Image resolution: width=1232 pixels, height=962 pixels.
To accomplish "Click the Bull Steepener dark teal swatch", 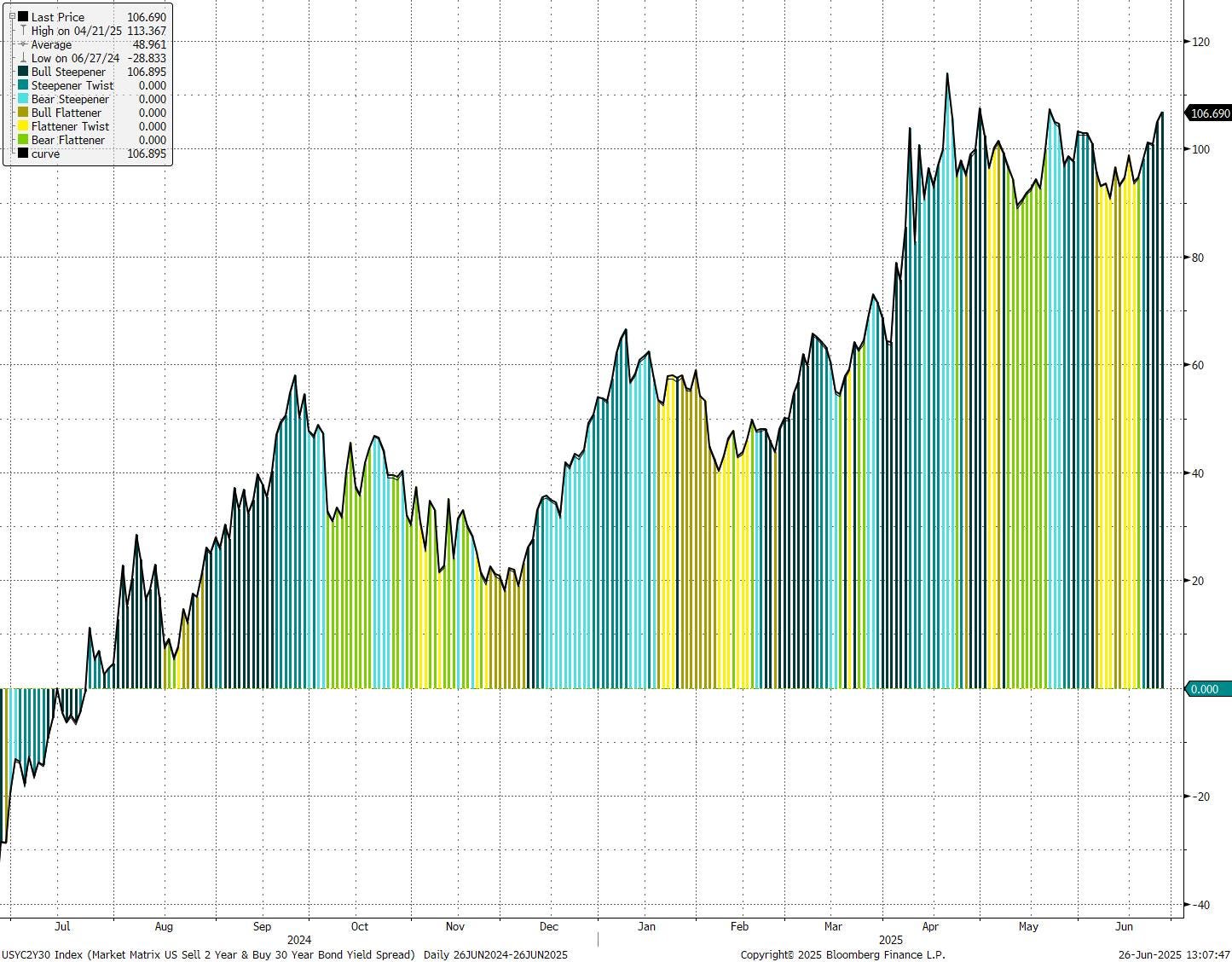I will click(x=23, y=72).
